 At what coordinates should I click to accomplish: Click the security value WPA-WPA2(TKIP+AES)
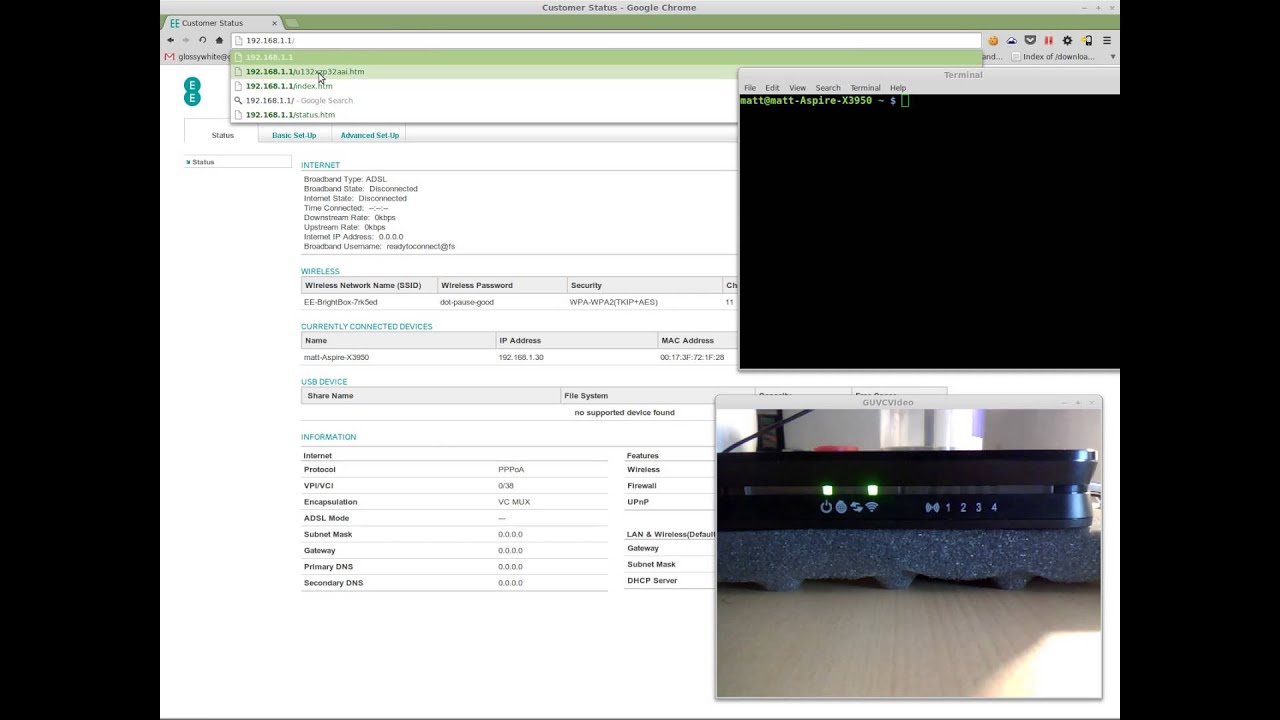pyautogui.click(x=614, y=302)
